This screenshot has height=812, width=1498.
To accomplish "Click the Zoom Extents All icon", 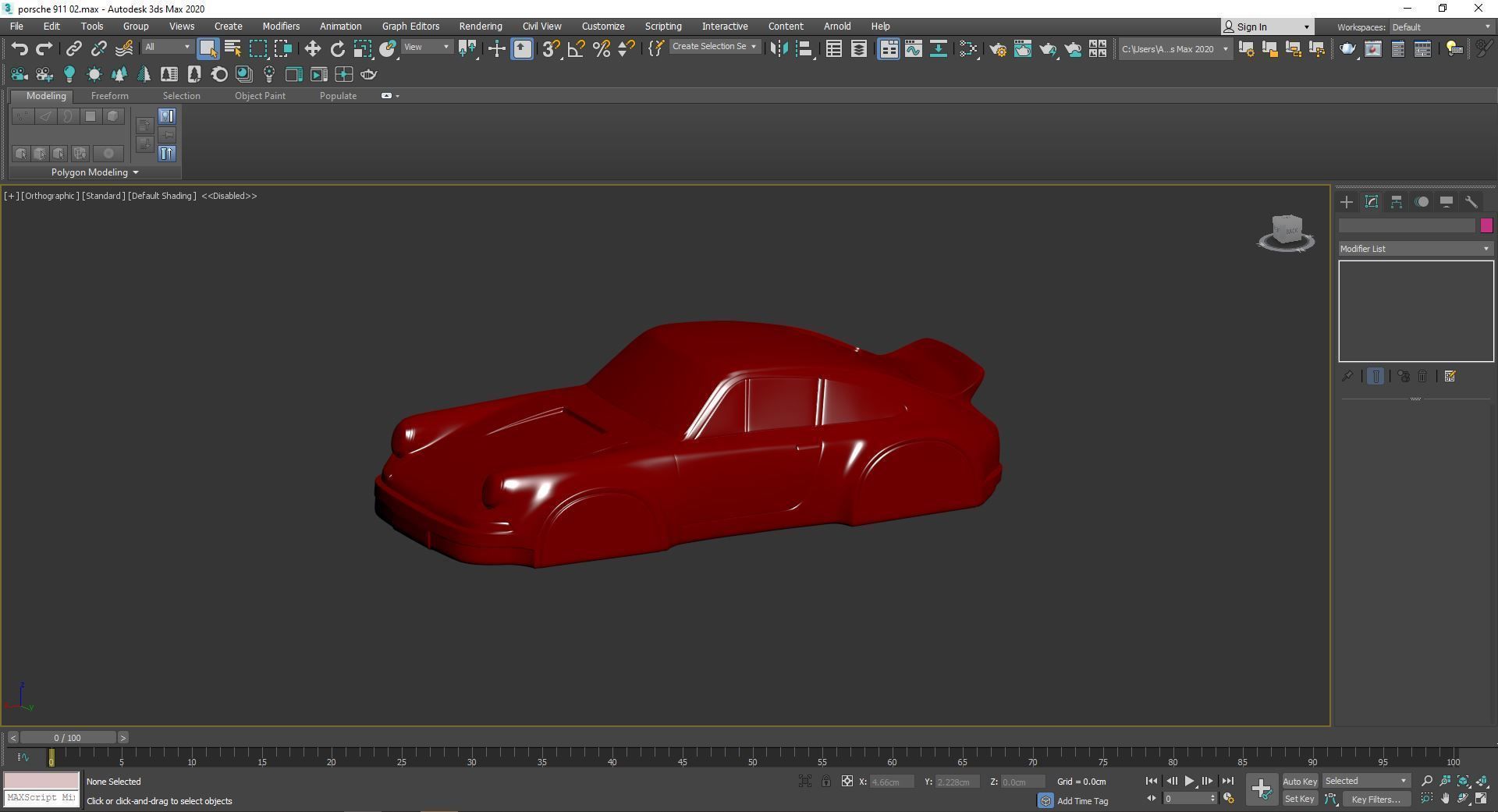I will point(1482,781).
